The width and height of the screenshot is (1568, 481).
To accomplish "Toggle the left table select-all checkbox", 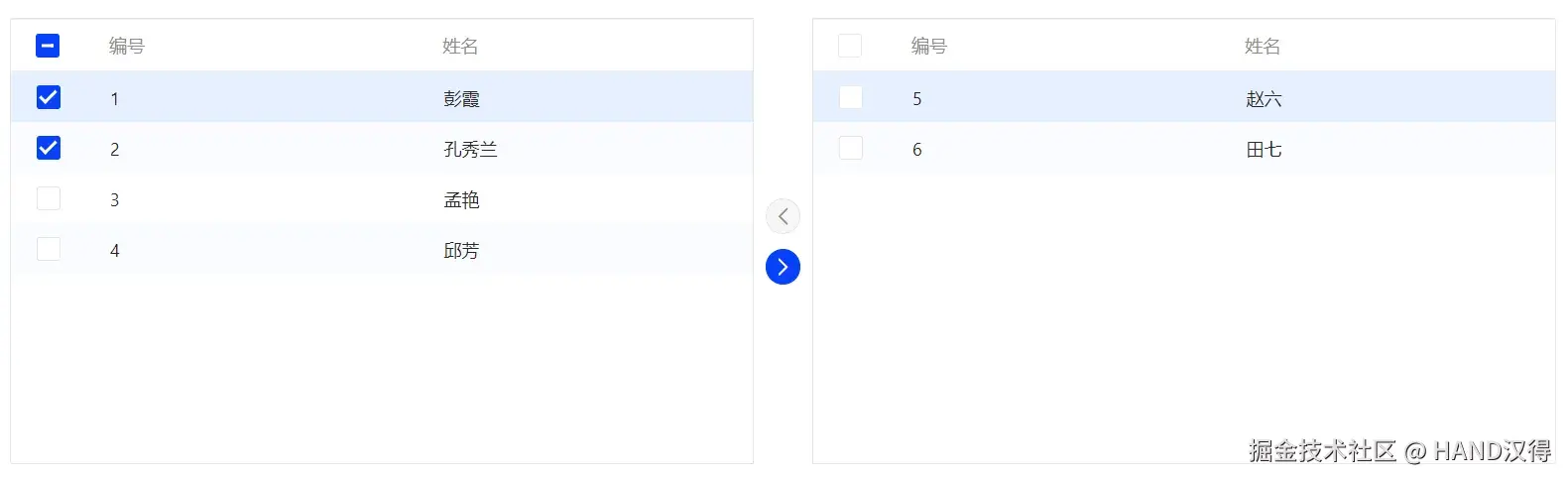I will (x=48, y=46).
